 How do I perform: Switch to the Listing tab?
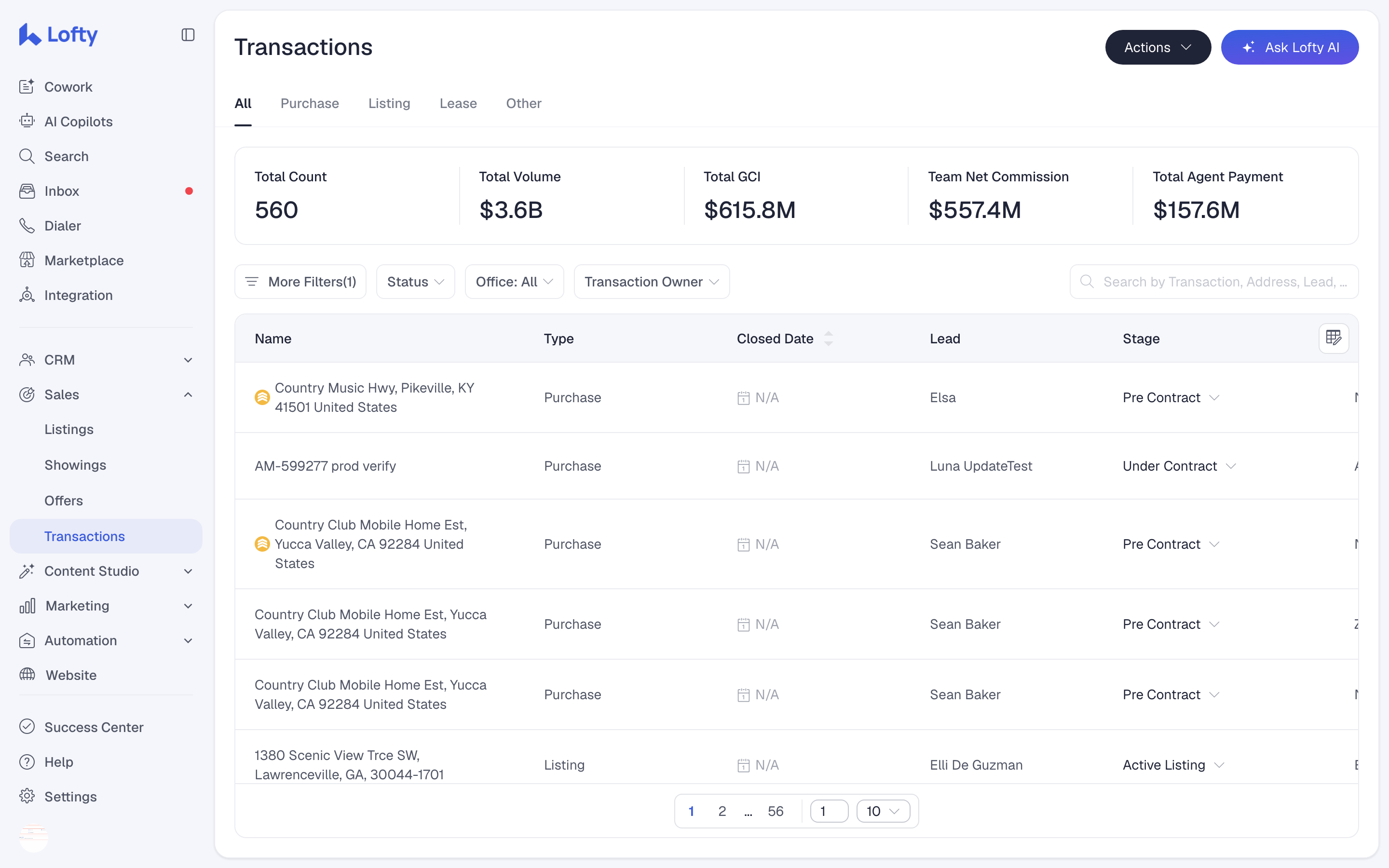[389, 103]
